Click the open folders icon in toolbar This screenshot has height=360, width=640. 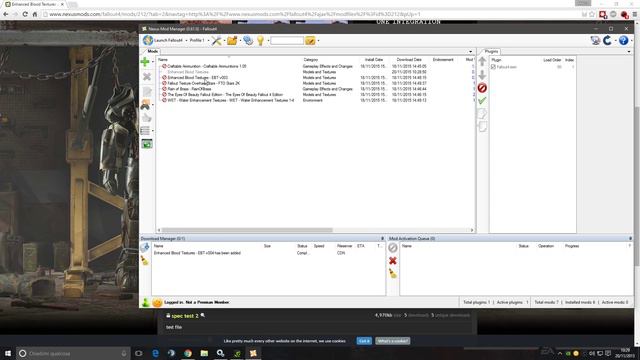232,40
